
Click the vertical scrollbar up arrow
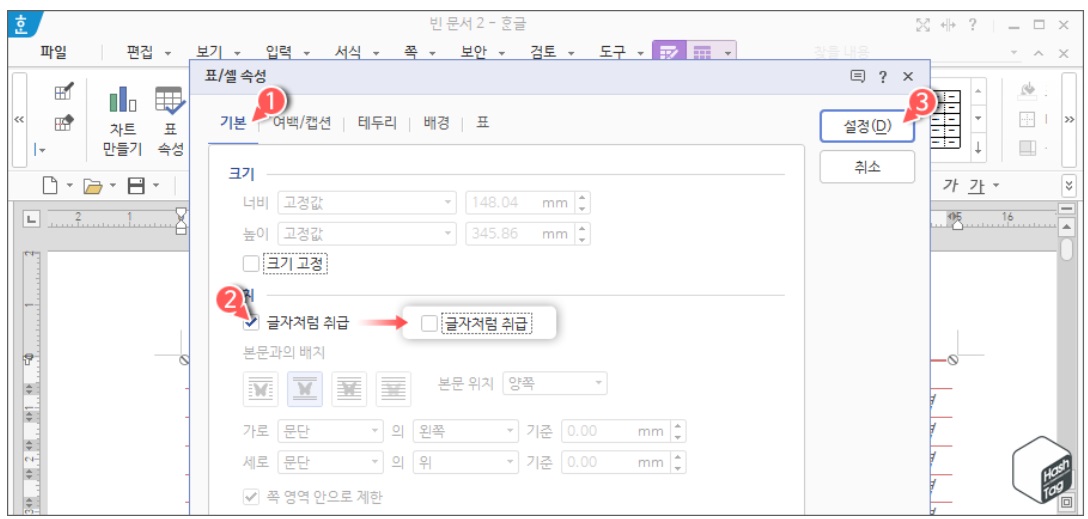pos(1066,226)
